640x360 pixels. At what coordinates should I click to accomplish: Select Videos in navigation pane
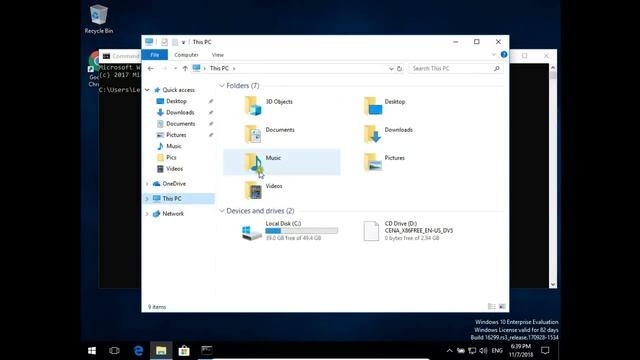pos(174,169)
